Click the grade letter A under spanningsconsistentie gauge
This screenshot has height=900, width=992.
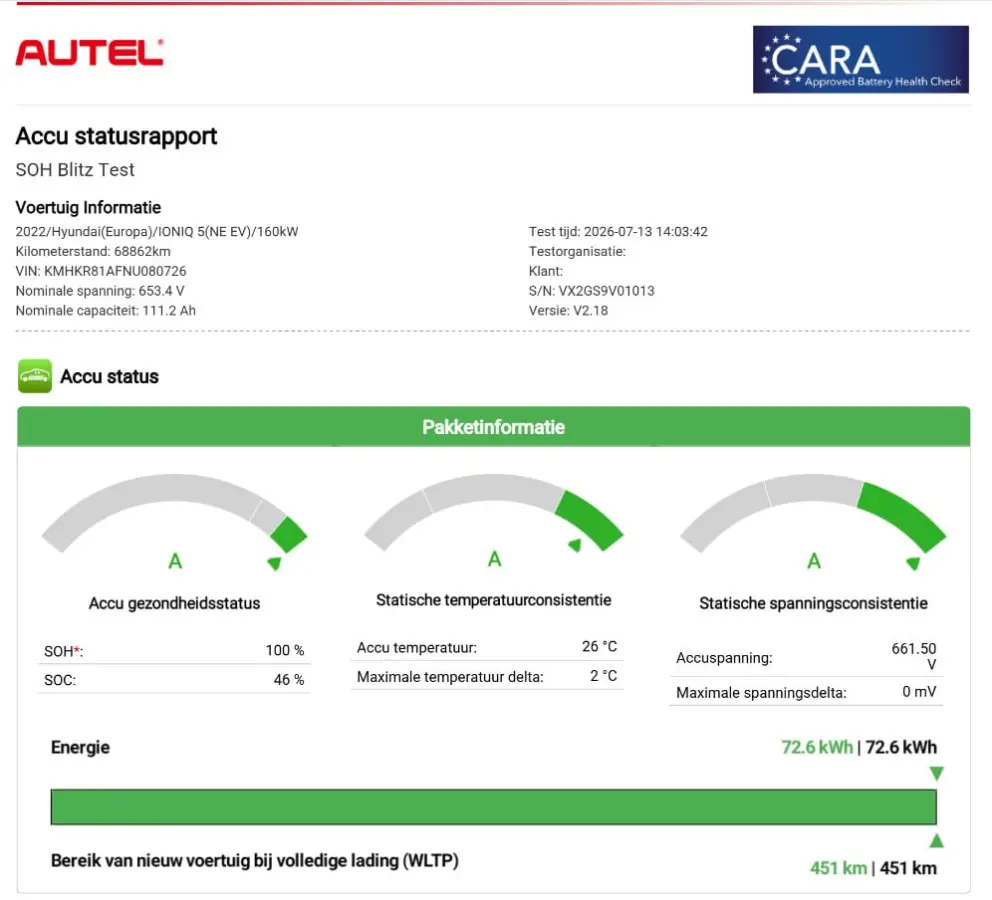point(814,561)
